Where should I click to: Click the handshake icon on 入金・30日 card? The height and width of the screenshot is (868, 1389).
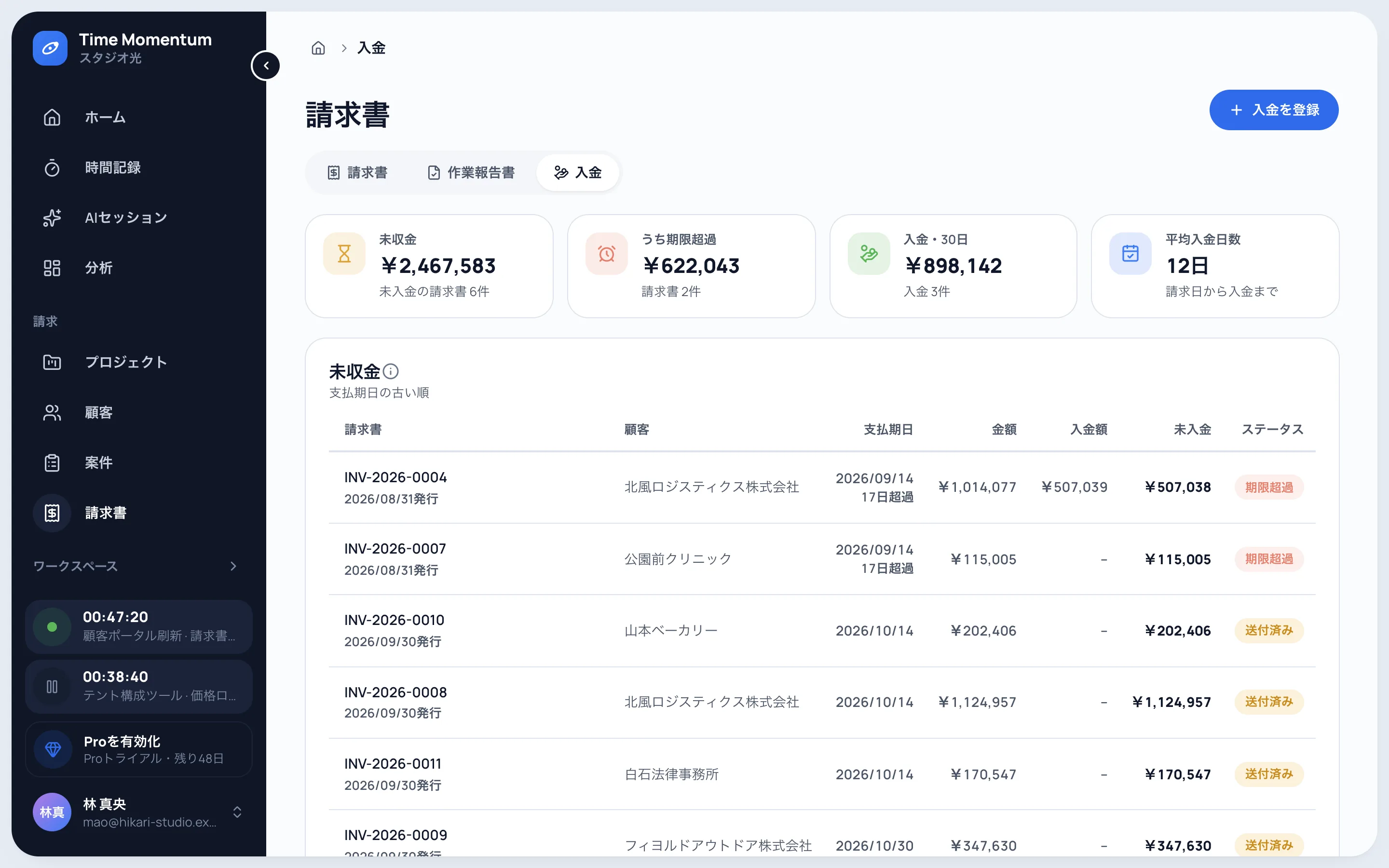[x=869, y=254]
